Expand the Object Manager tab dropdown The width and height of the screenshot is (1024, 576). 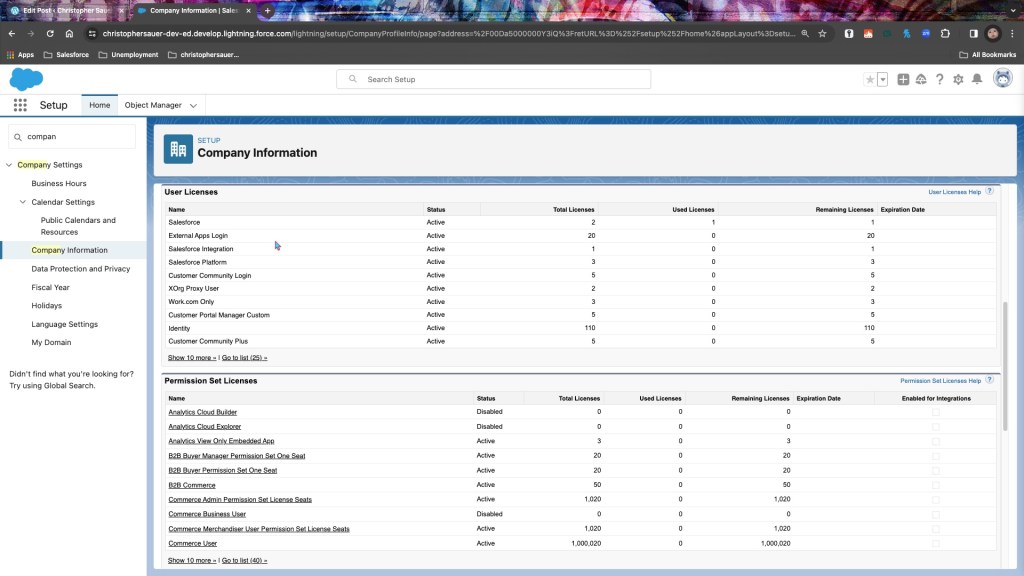(193, 105)
